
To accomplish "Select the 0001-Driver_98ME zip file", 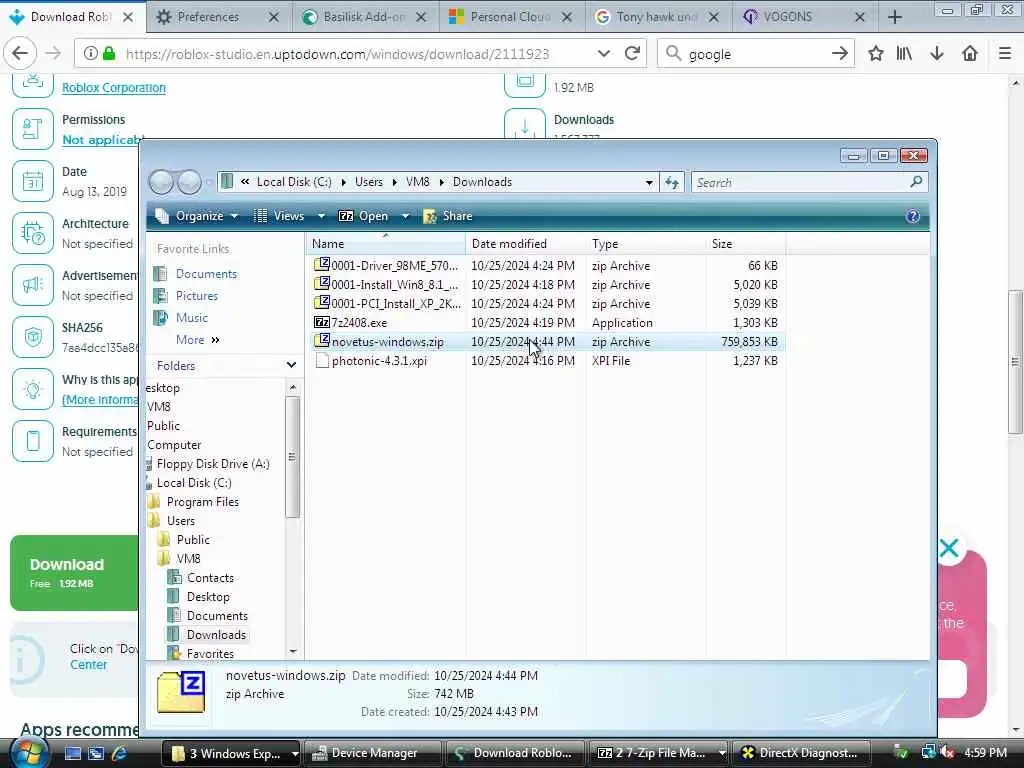I will (394, 266).
